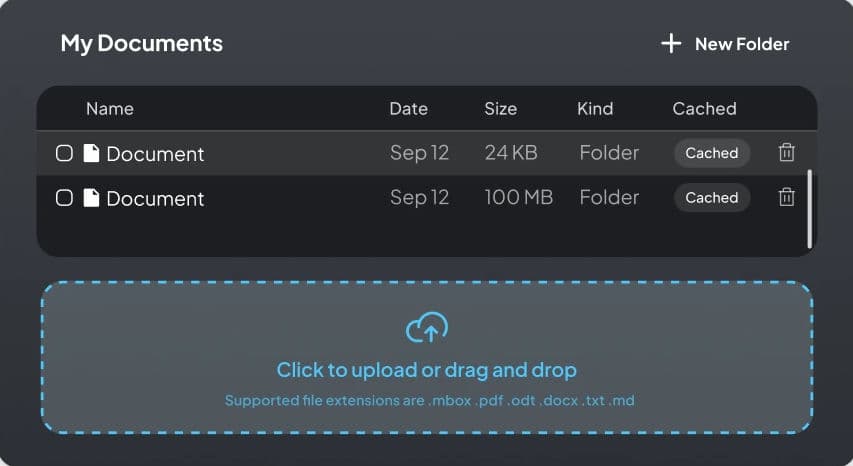Select the checkbox for the 24 KB document
Screen dimensions: 853x466
(x=64, y=153)
